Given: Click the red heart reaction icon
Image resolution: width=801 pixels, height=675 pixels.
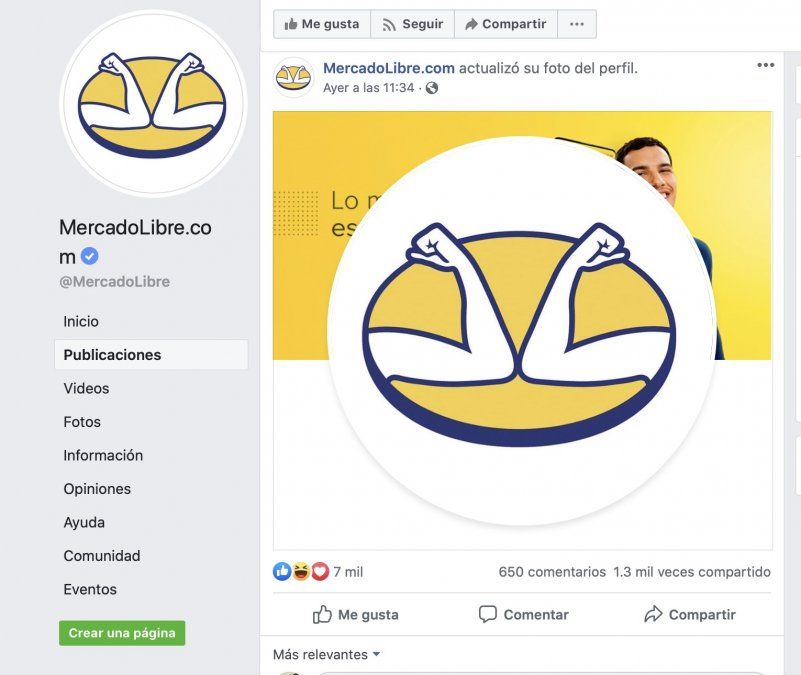Looking at the screenshot, I should point(320,572).
